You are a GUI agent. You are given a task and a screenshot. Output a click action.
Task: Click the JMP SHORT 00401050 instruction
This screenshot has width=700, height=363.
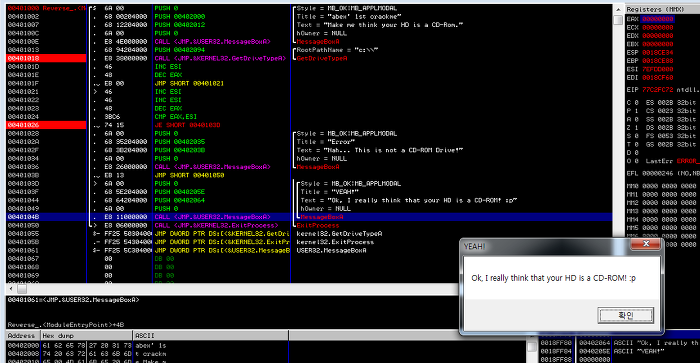pos(189,175)
